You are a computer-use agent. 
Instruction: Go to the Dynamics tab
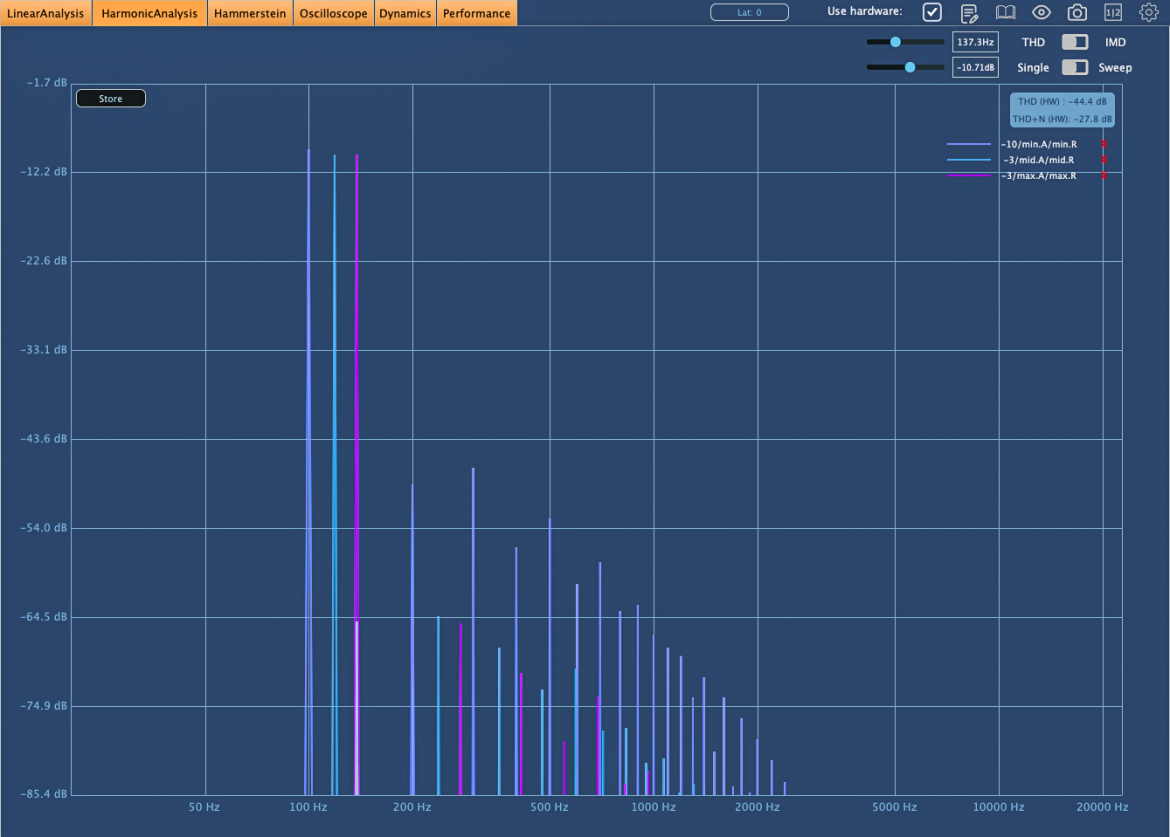tap(405, 13)
